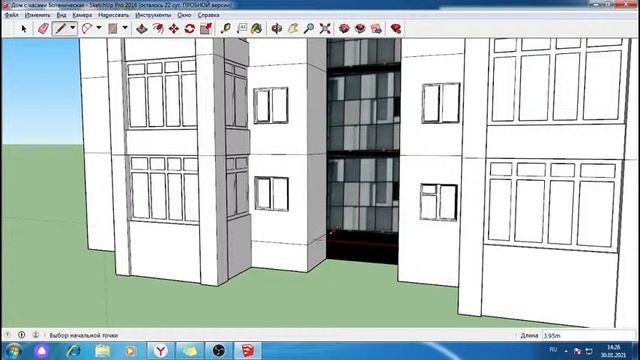Click the Длина measurement input field
This screenshot has height=360, width=640.
pyautogui.click(x=589, y=336)
